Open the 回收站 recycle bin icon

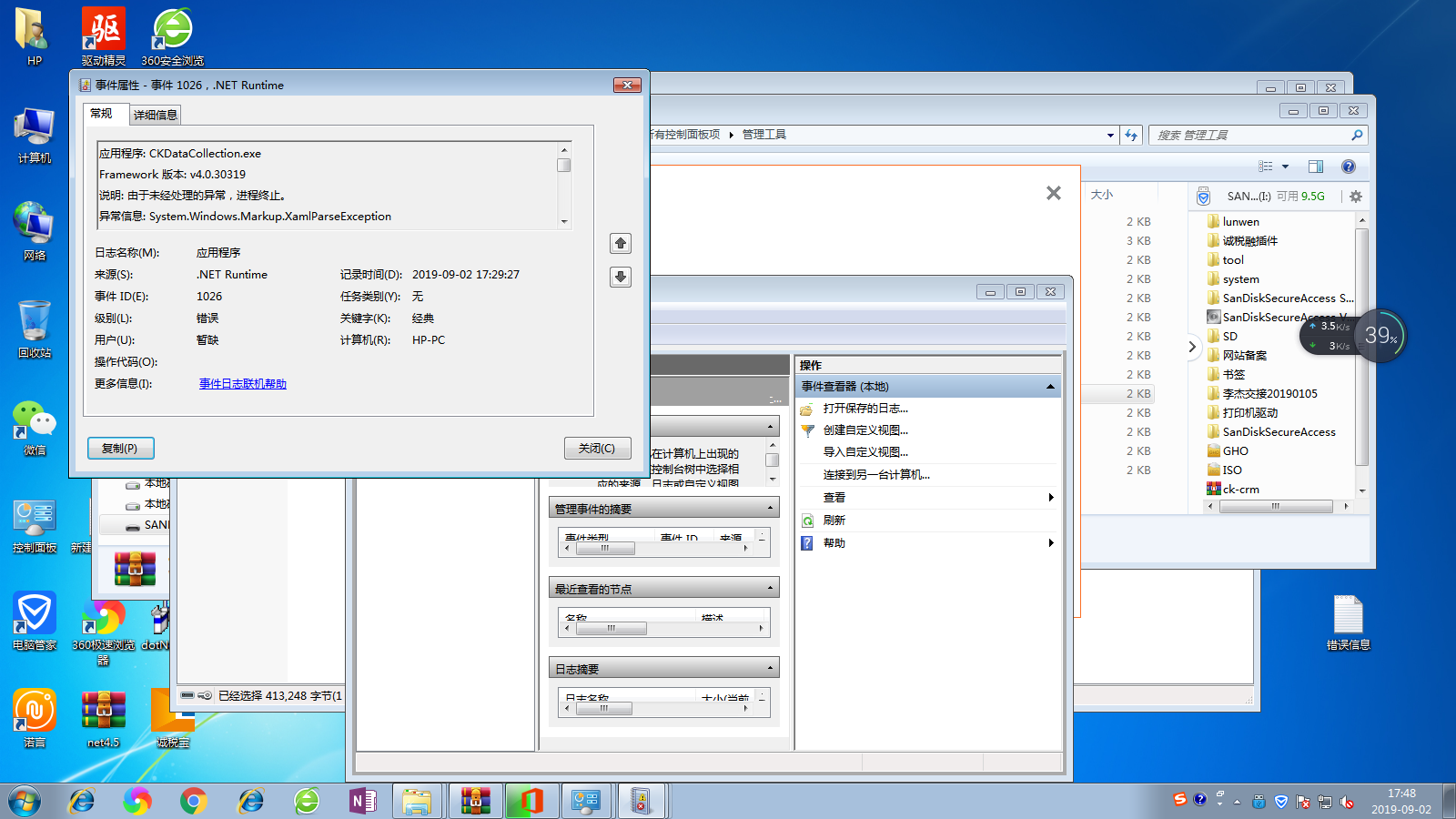(35, 329)
